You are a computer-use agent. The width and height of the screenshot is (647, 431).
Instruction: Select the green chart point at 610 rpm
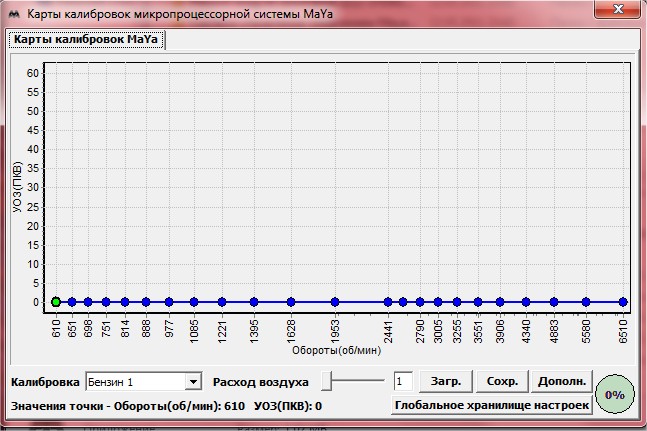point(56,301)
